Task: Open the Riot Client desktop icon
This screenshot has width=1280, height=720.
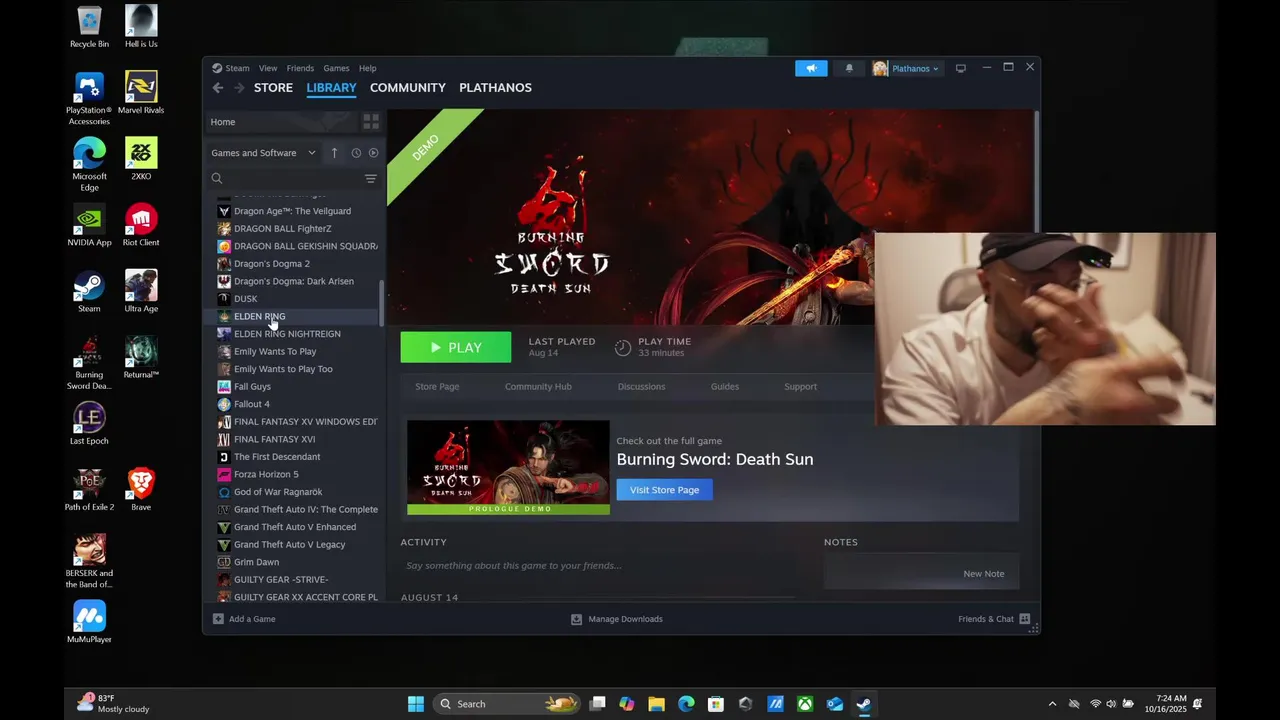Action: click(141, 225)
